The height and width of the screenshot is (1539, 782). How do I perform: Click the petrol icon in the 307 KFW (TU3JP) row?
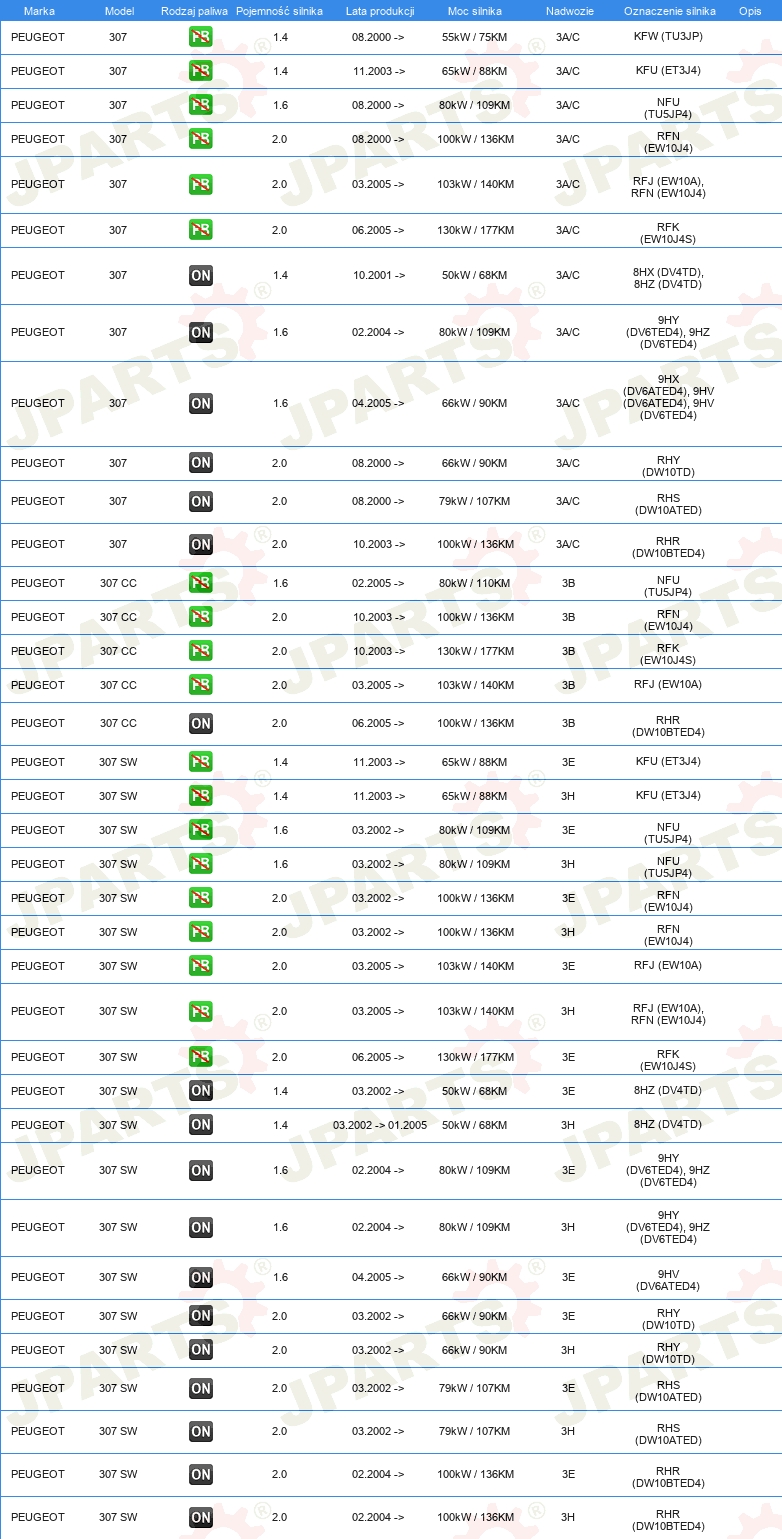[201, 37]
